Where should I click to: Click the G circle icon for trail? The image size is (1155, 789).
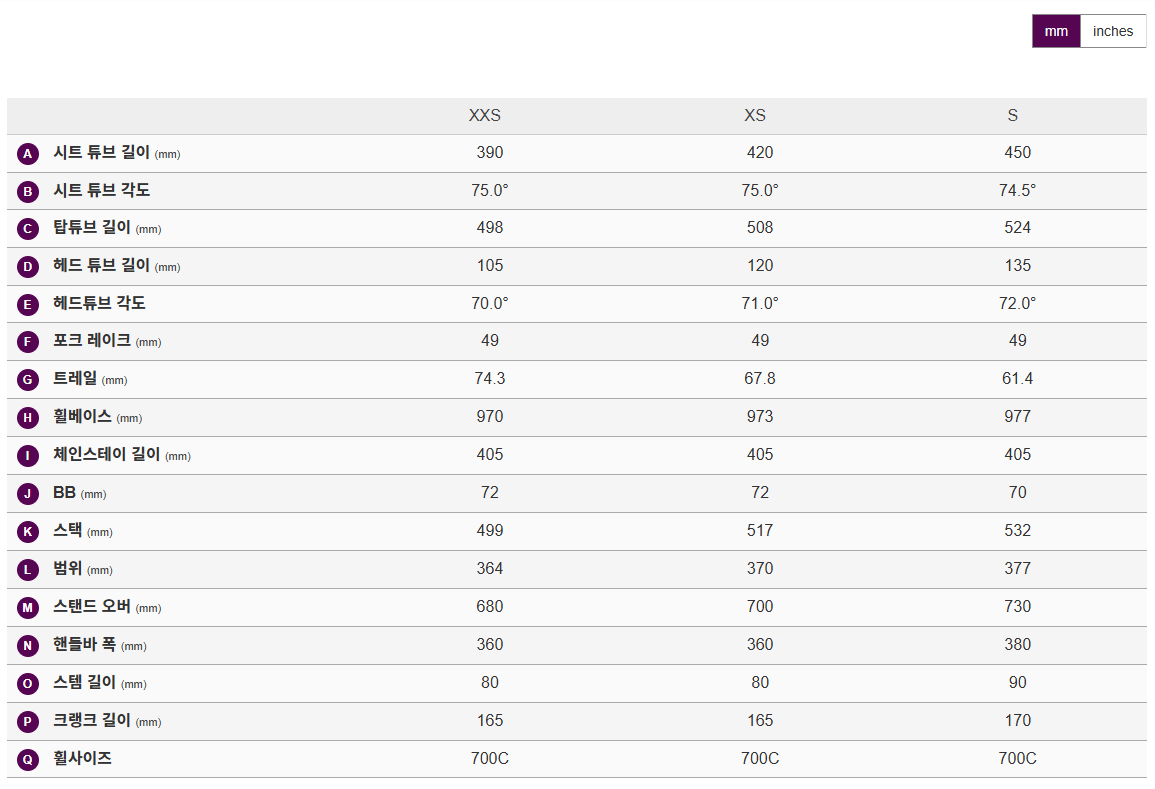(x=28, y=380)
